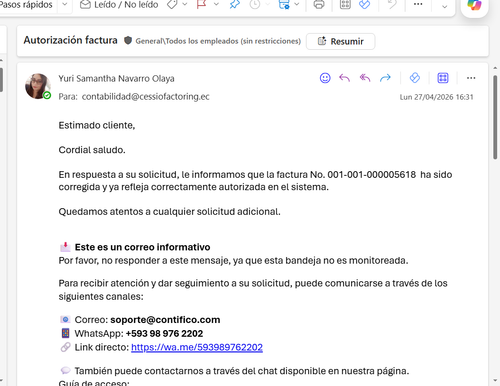Click the sender's profile picture

pos(38,86)
